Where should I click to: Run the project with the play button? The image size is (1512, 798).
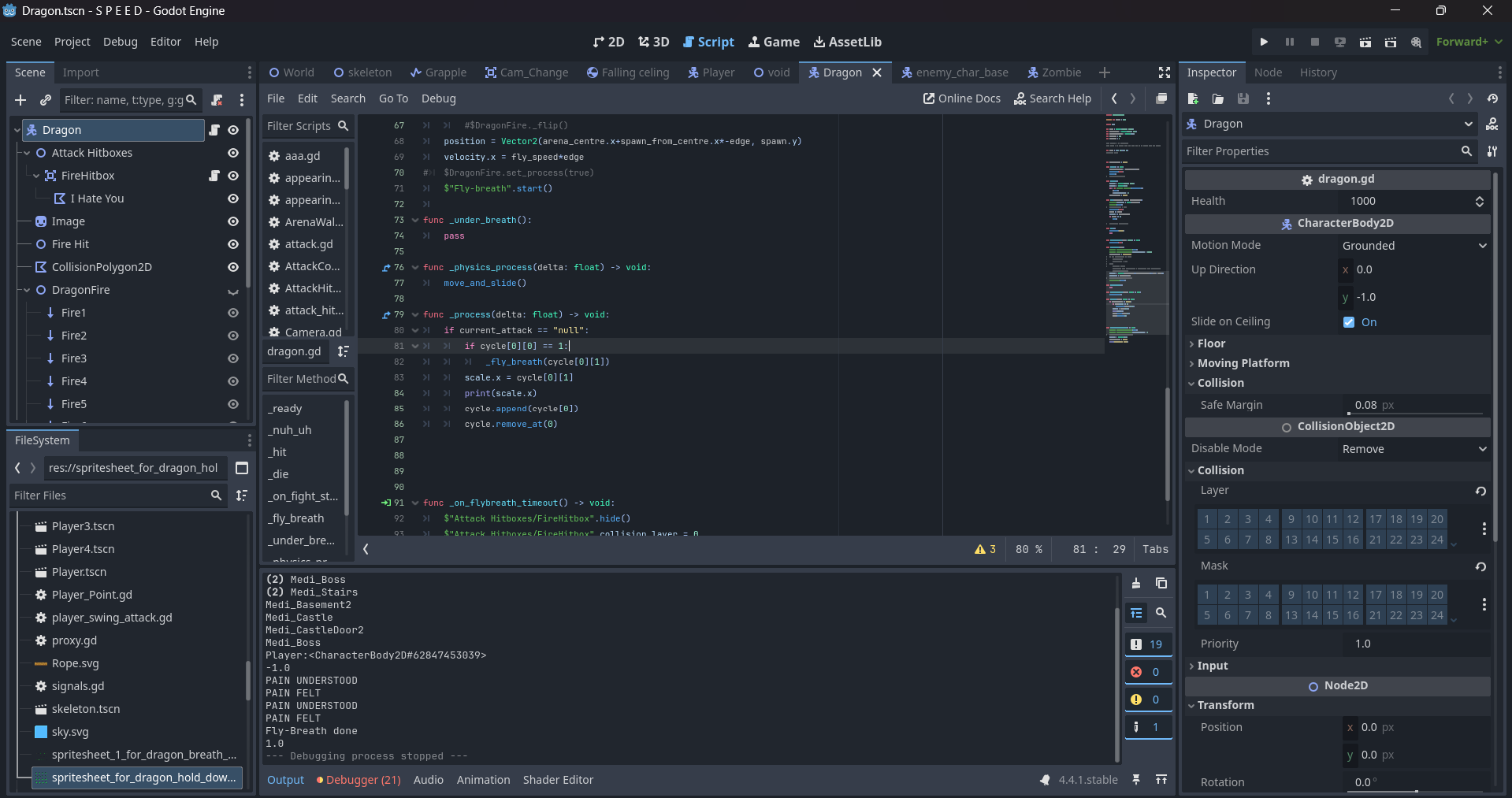point(1264,42)
